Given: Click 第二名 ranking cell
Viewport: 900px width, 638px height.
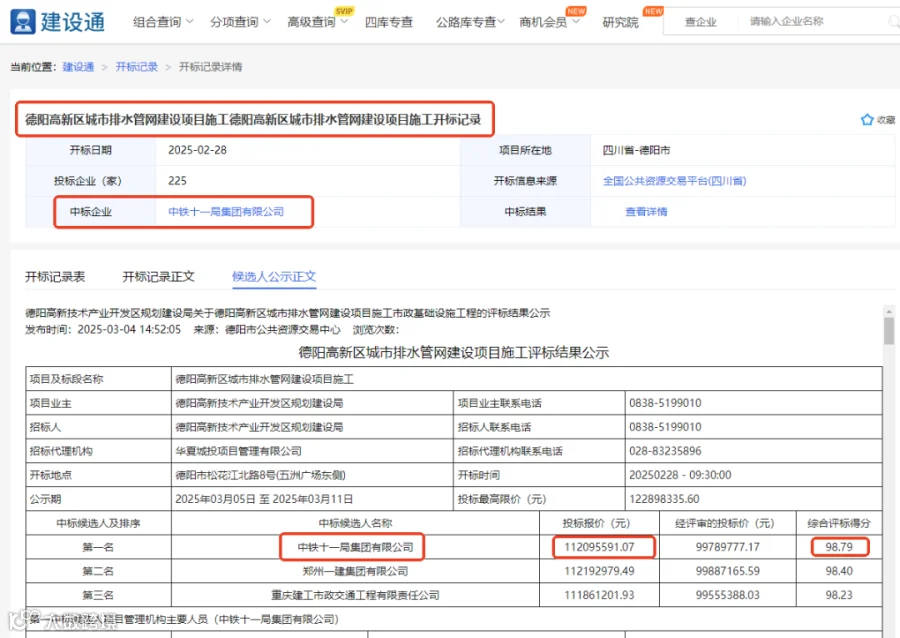Looking at the screenshot, I should coord(98,571).
